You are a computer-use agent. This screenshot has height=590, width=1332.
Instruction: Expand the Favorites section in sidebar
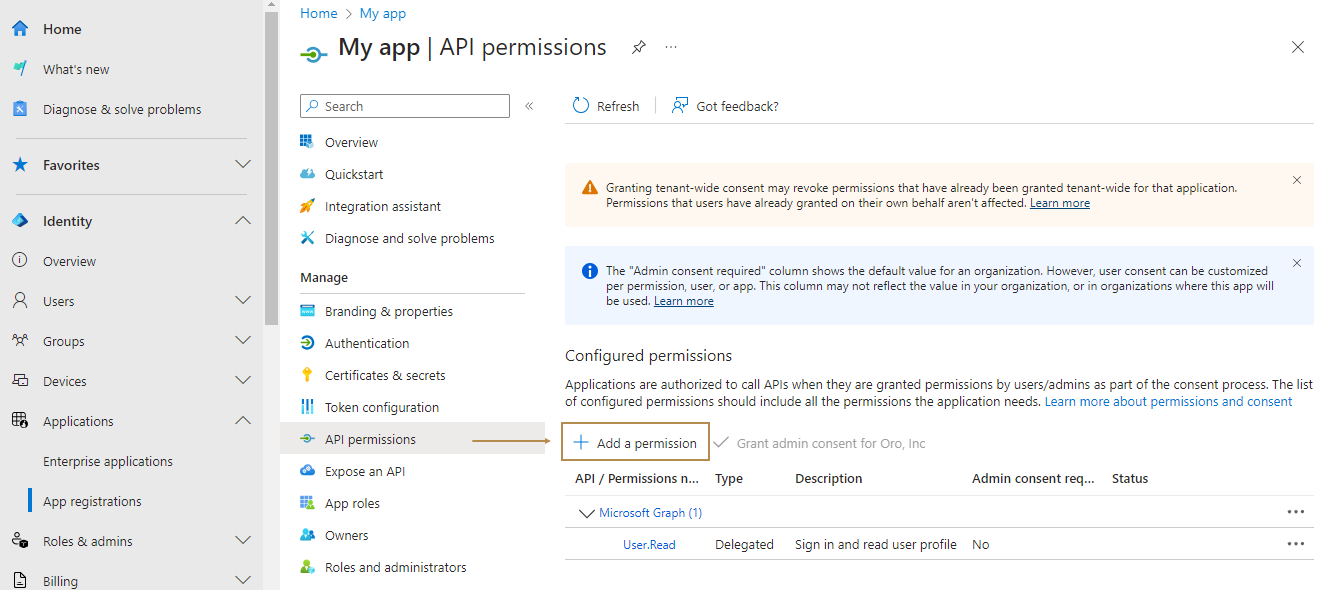pos(242,165)
